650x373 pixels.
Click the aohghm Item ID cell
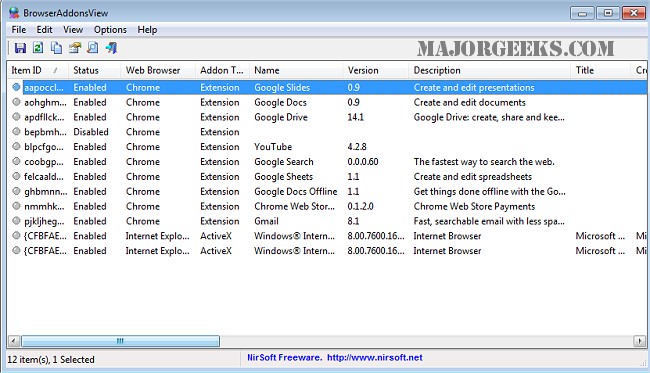coord(45,102)
